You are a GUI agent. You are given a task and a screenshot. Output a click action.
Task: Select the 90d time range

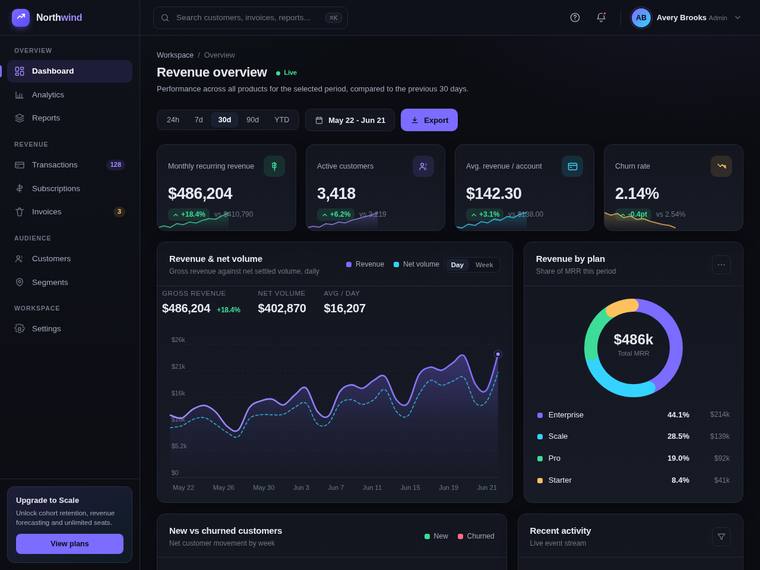pos(253,120)
